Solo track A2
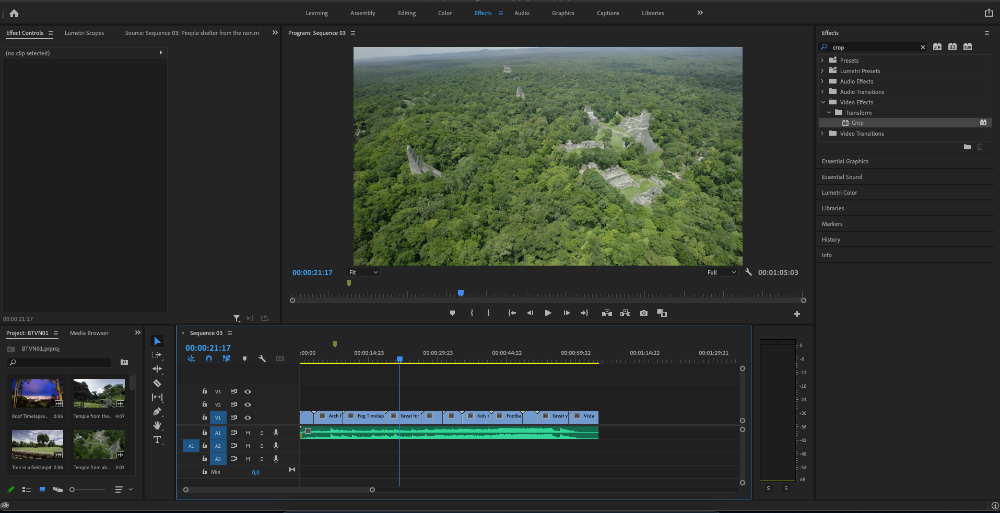This screenshot has width=1000, height=513. click(261, 446)
